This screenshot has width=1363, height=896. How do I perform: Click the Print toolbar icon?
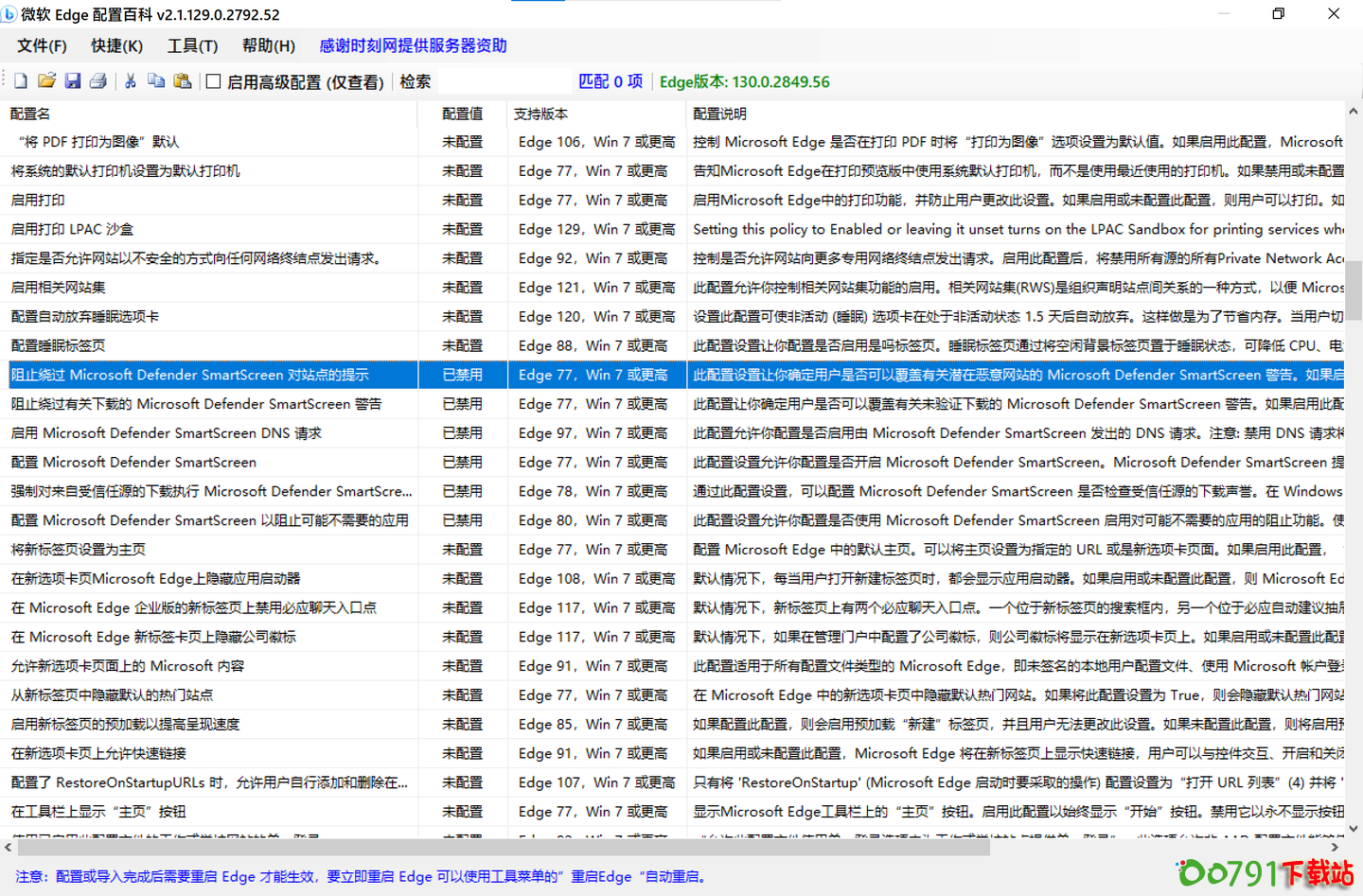coord(98,81)
